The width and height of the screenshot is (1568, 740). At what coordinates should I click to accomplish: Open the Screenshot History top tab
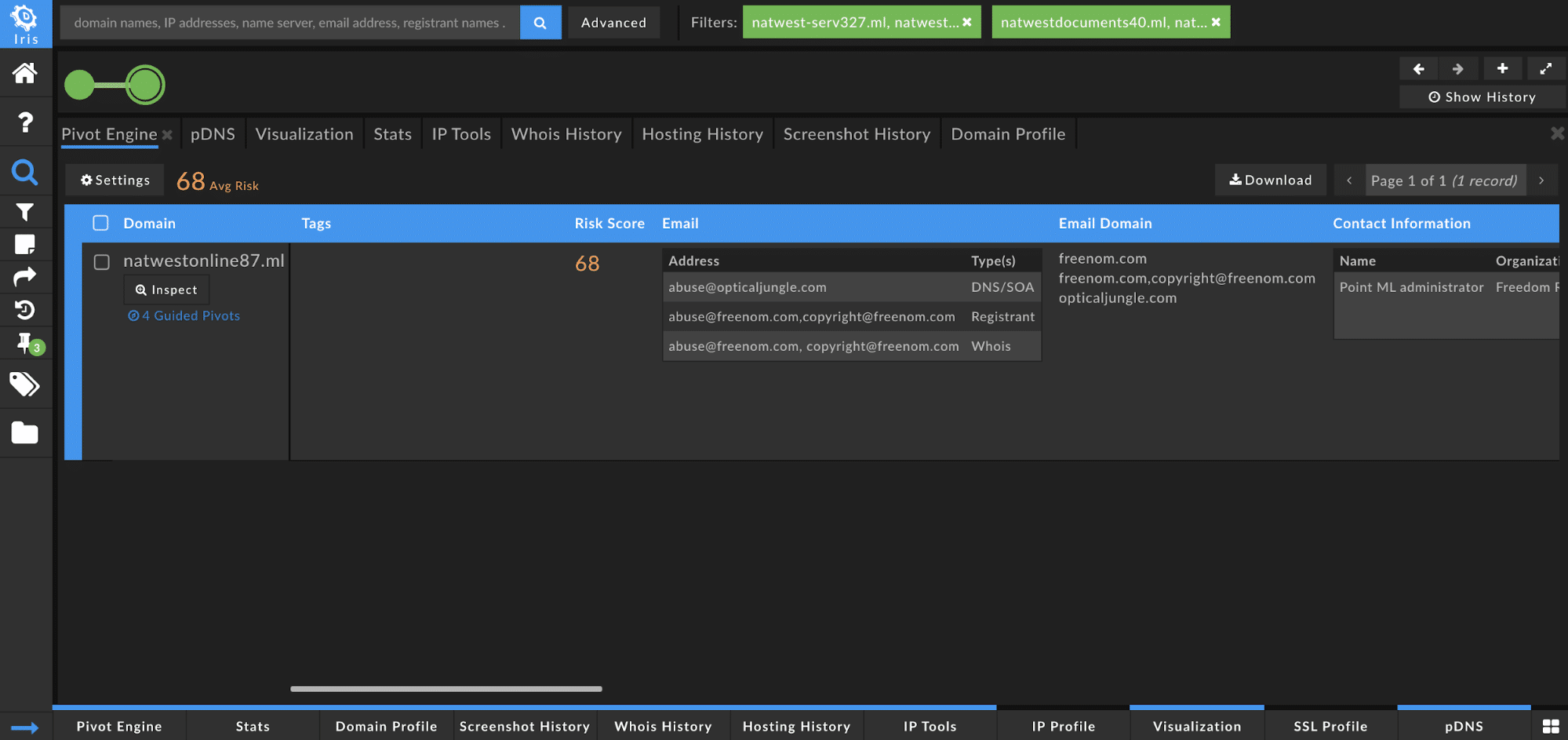click(x=857, y=134)
